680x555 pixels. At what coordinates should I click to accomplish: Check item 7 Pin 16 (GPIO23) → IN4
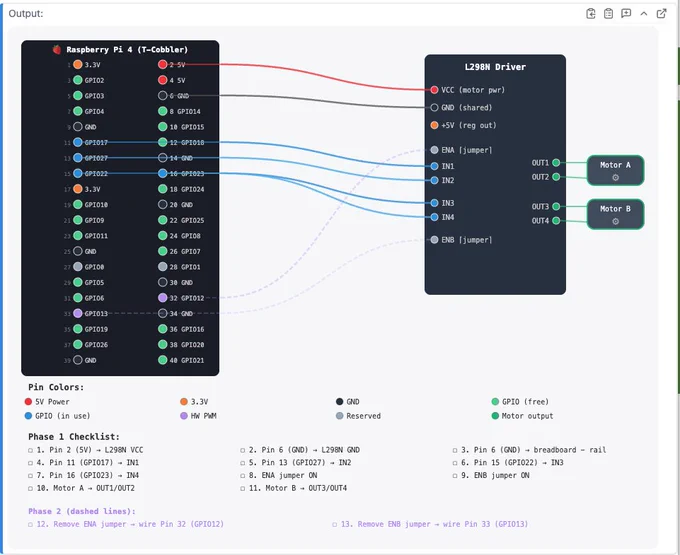coord(30,476)
